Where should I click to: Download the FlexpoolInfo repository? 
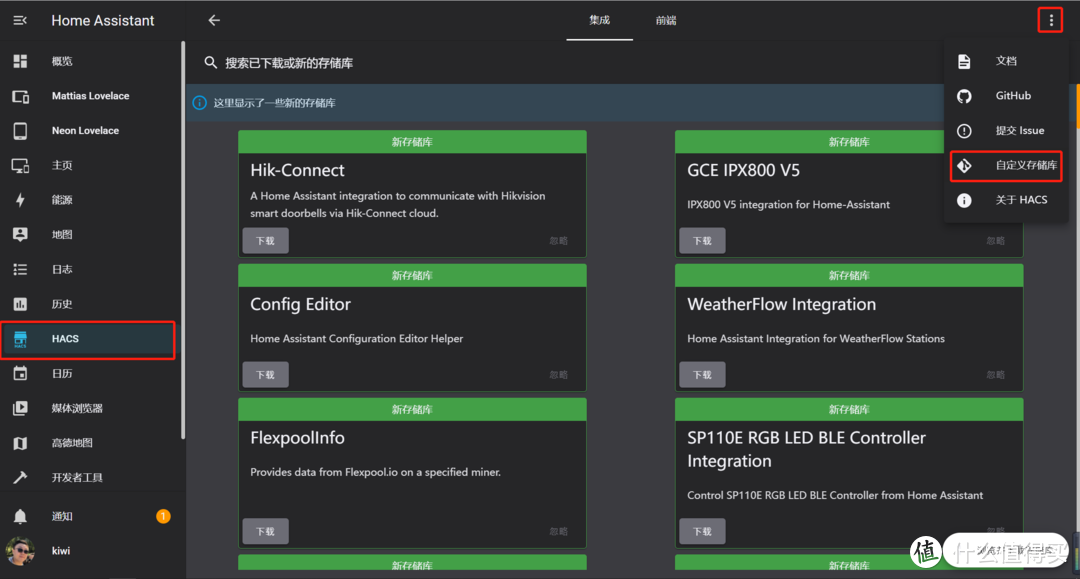point(266,531)
